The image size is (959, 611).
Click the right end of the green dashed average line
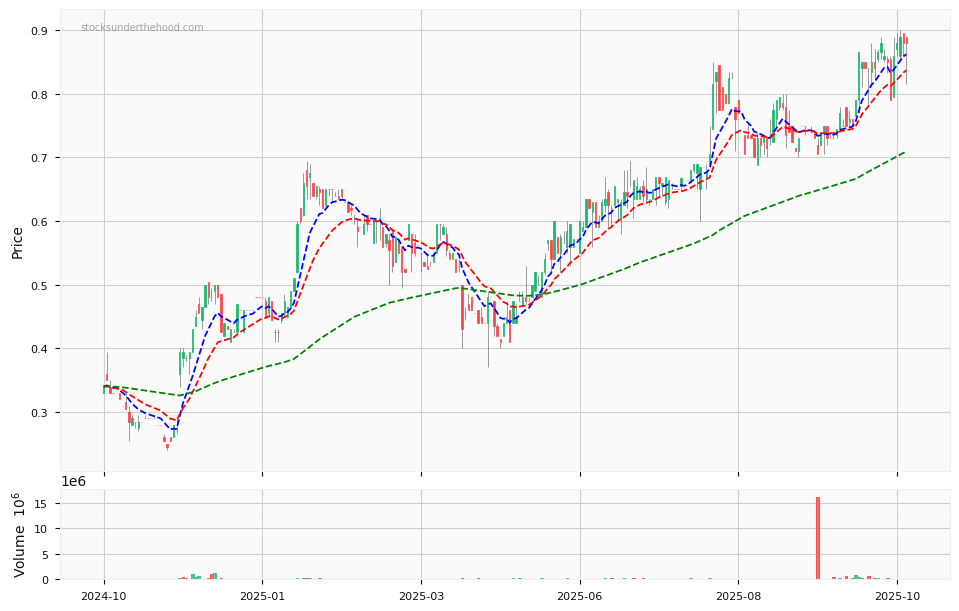click(904, 153)
